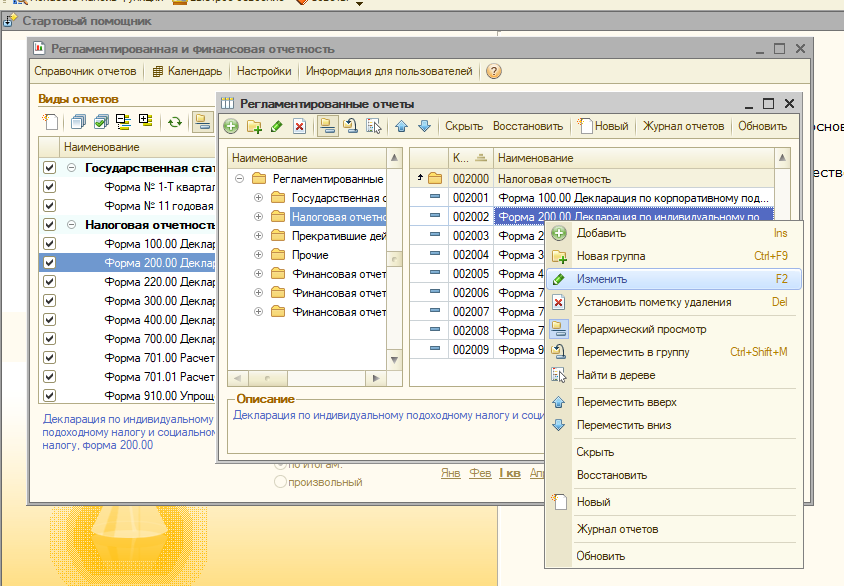Select row 002001 Форма 100.00 Декларация

pyautogui.click(x=592, y=197)
